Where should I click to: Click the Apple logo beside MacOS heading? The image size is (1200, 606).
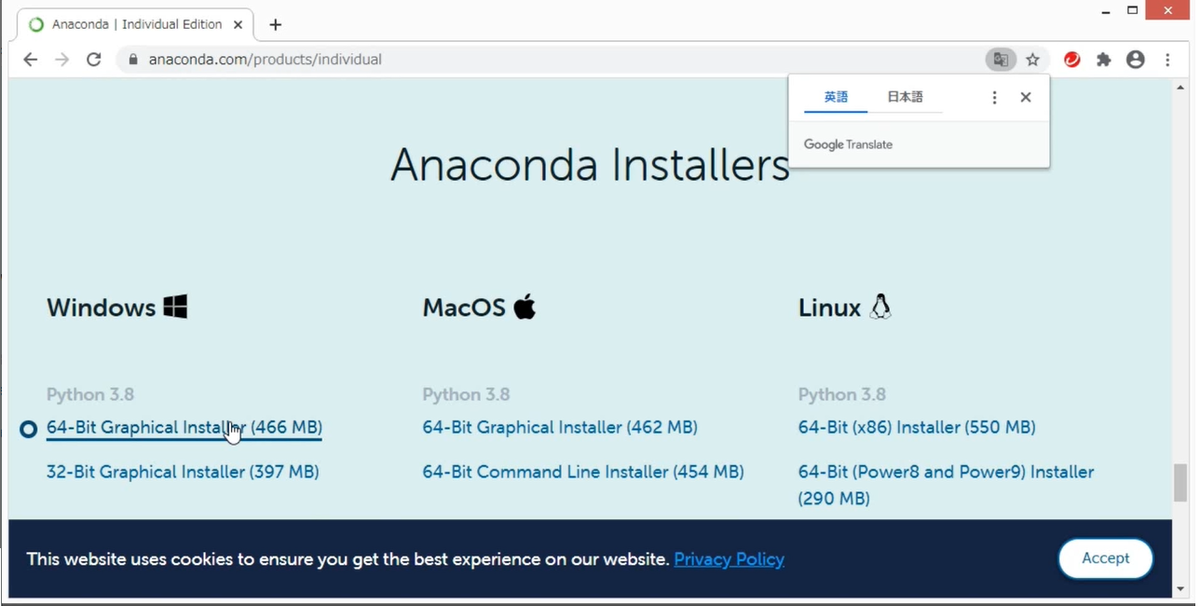[525, 307]
